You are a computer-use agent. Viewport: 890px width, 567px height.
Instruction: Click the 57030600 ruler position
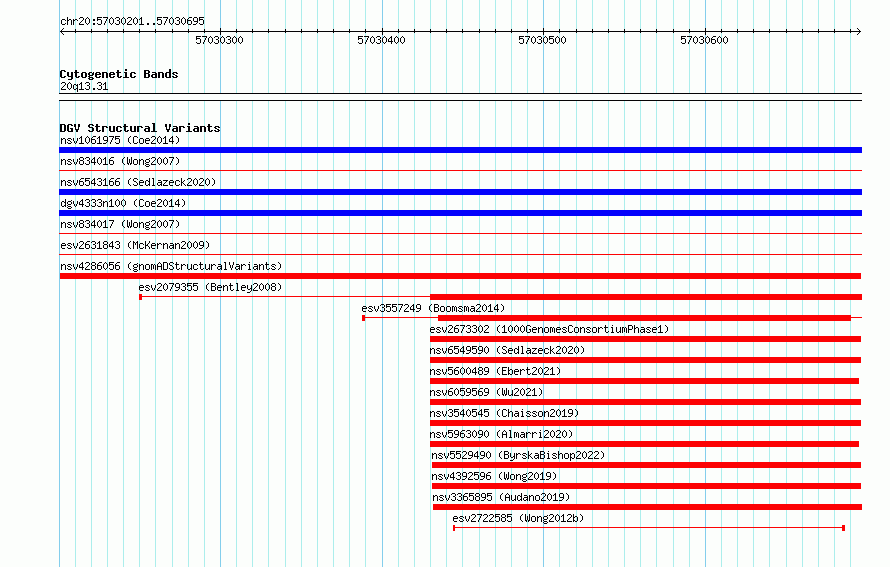(704, 40)
